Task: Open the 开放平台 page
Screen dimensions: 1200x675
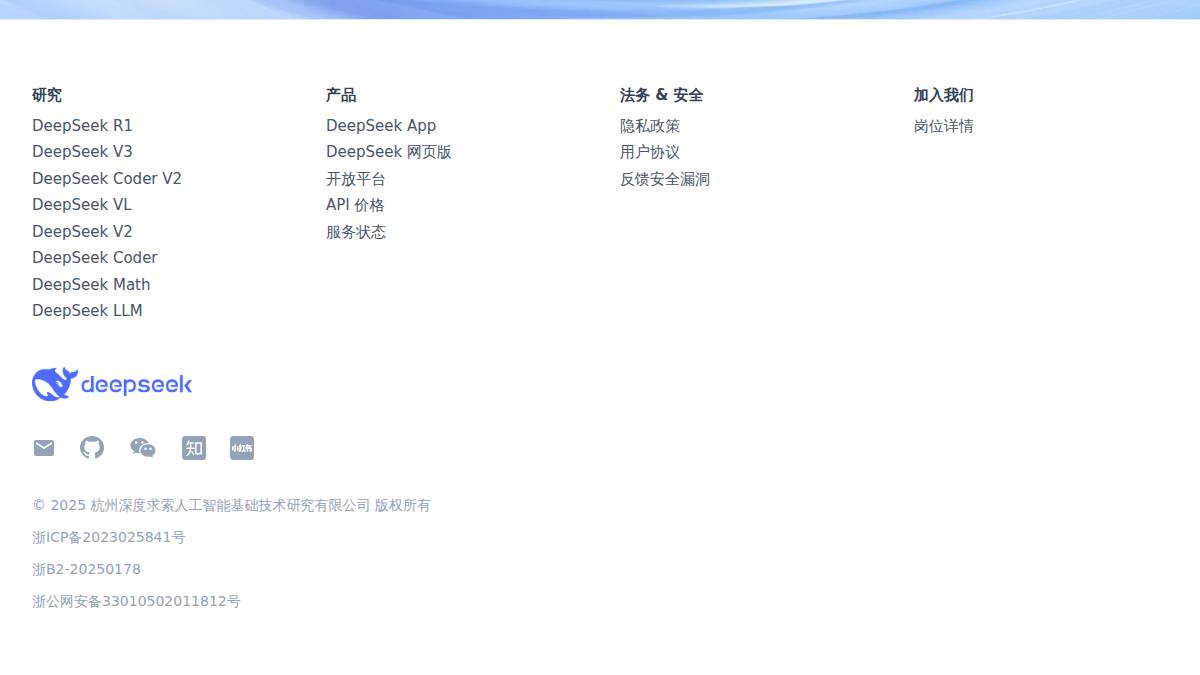Action: 354,178
